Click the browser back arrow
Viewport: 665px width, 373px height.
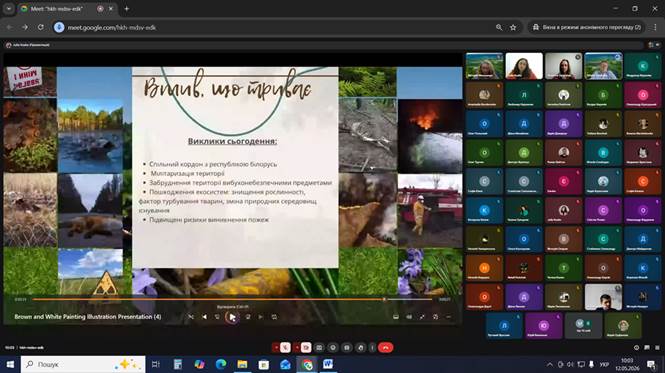[x=9, y=27]
